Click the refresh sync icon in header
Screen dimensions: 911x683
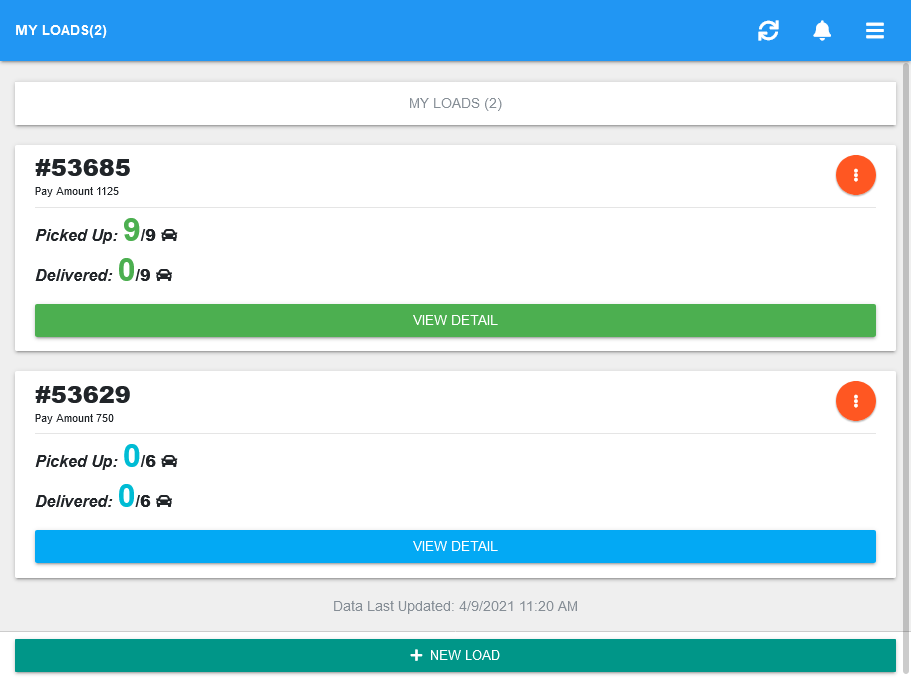point(768,30)
